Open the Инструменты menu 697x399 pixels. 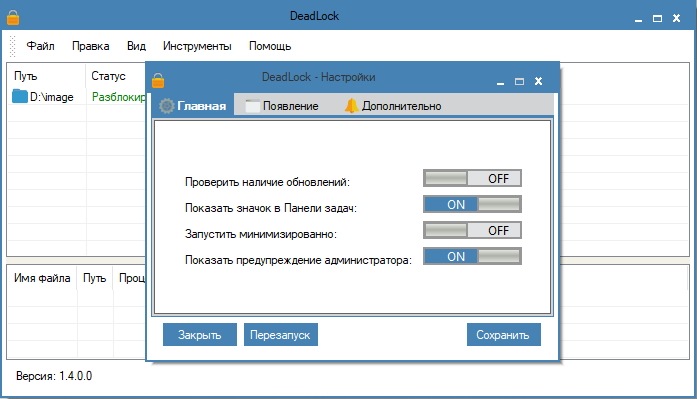coord(197,46)
